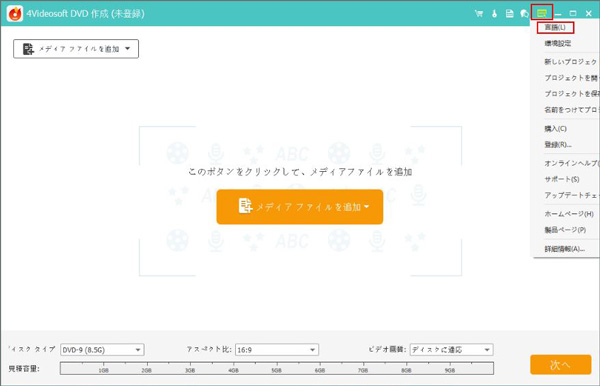Select 言語(L) from the menu
Image resolution: width=600 pixels, height=386 pixels.
555,27
